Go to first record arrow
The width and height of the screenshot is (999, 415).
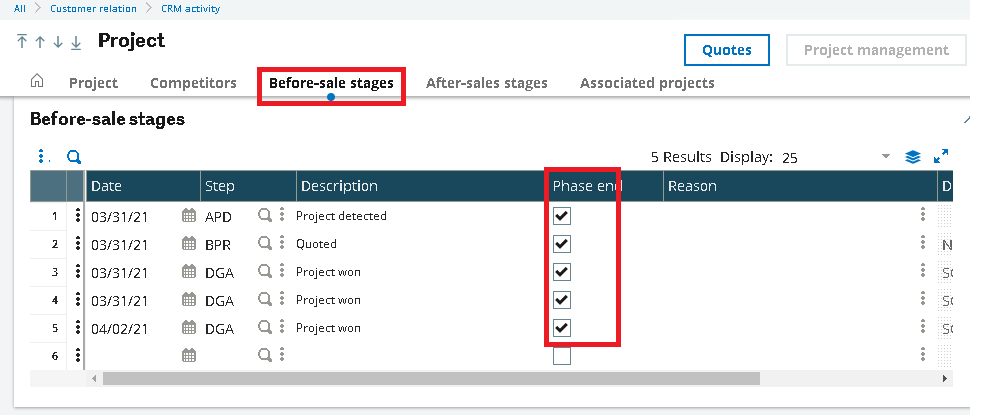click(x=22, y=42)
